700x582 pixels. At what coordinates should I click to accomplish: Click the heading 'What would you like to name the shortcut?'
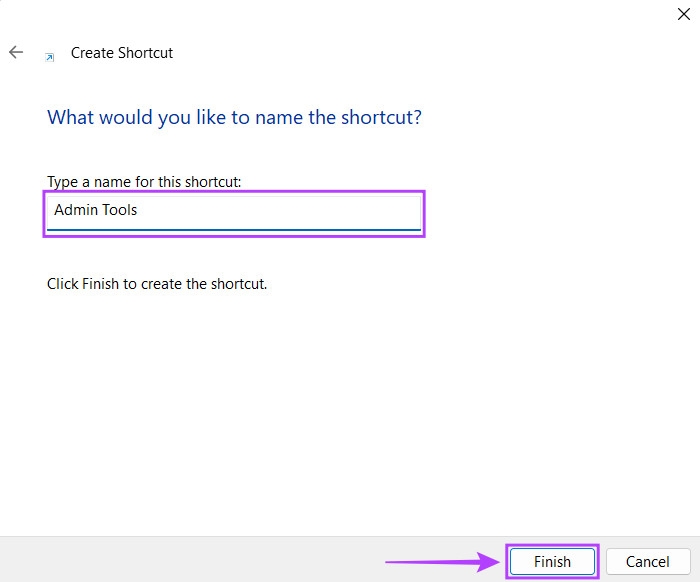click(x=234, y=117)
